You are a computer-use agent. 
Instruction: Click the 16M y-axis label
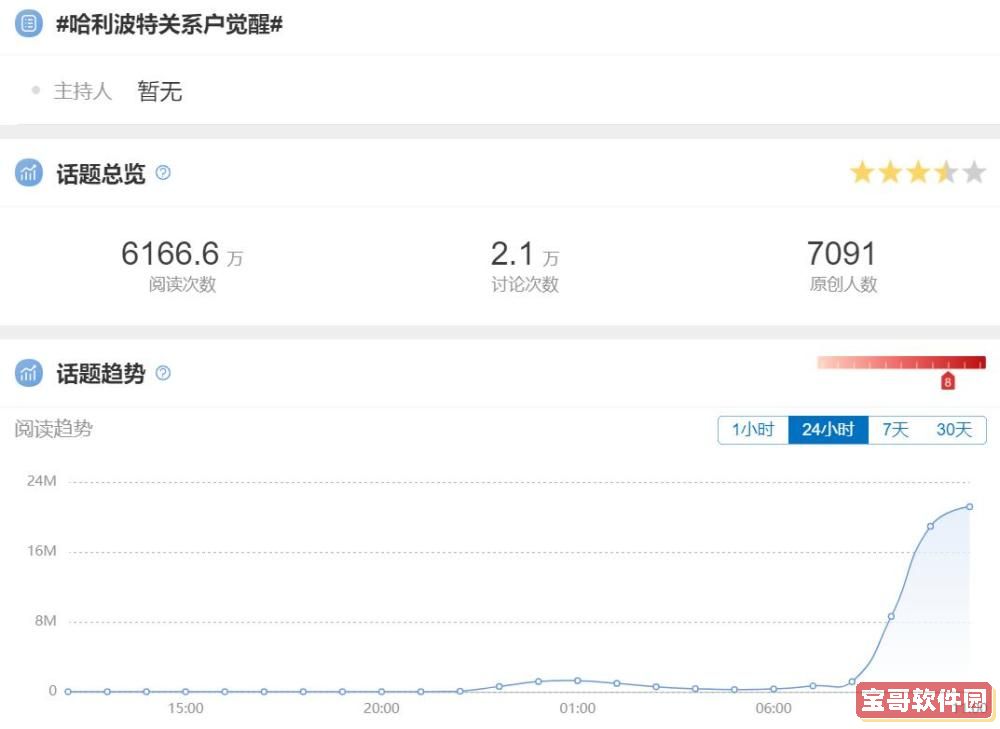(41, 551)
